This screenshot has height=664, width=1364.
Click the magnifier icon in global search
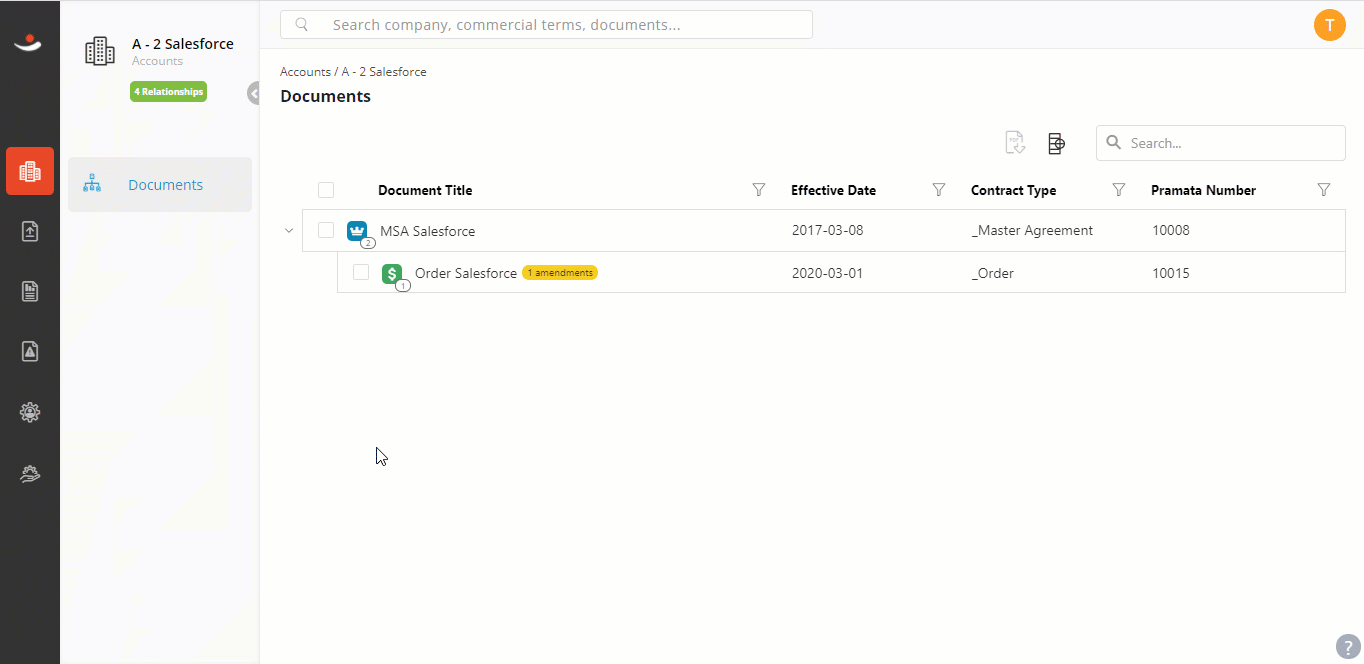coord(302,25)
